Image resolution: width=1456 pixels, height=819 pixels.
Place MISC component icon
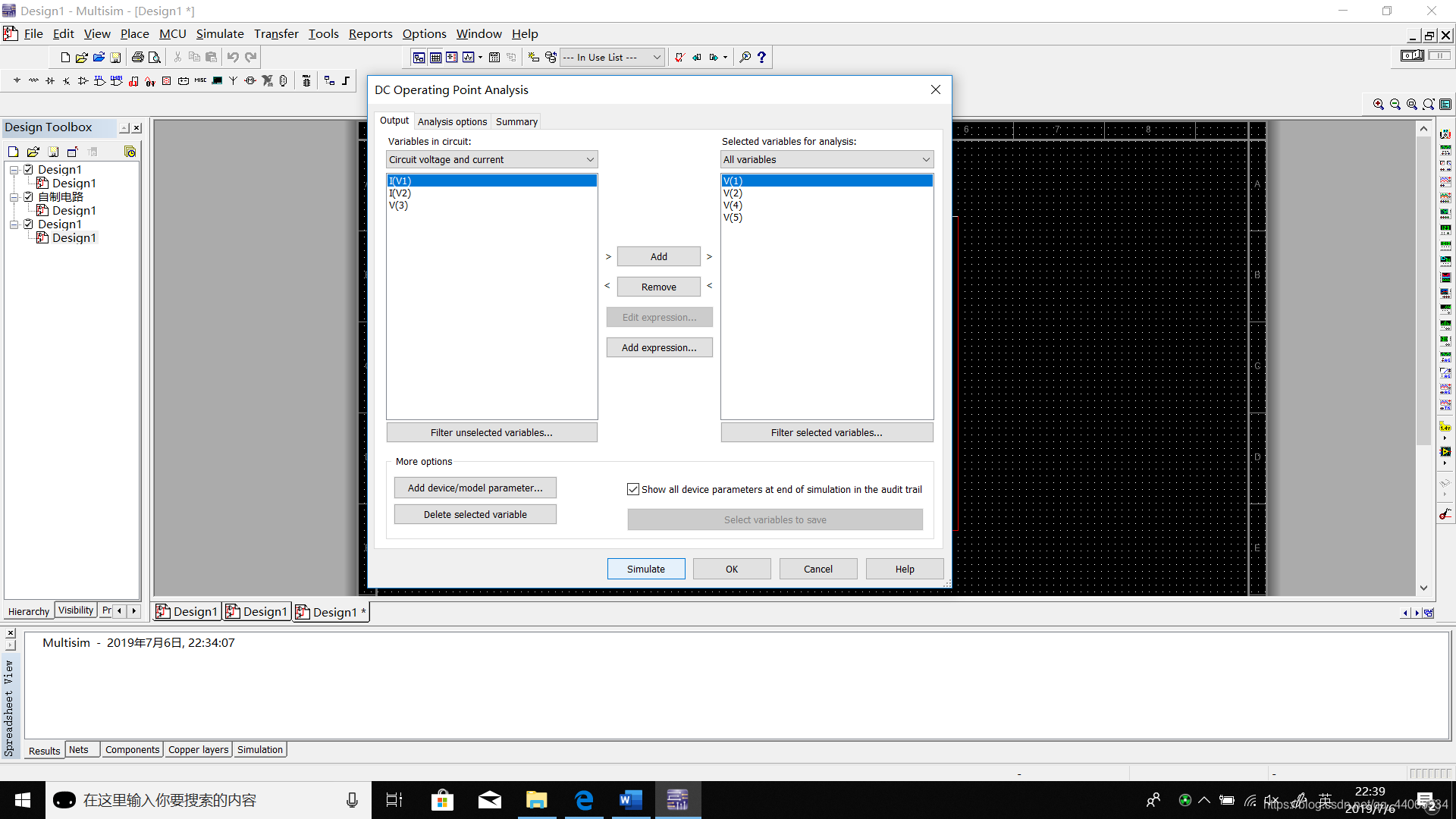[x=200, y=80]
